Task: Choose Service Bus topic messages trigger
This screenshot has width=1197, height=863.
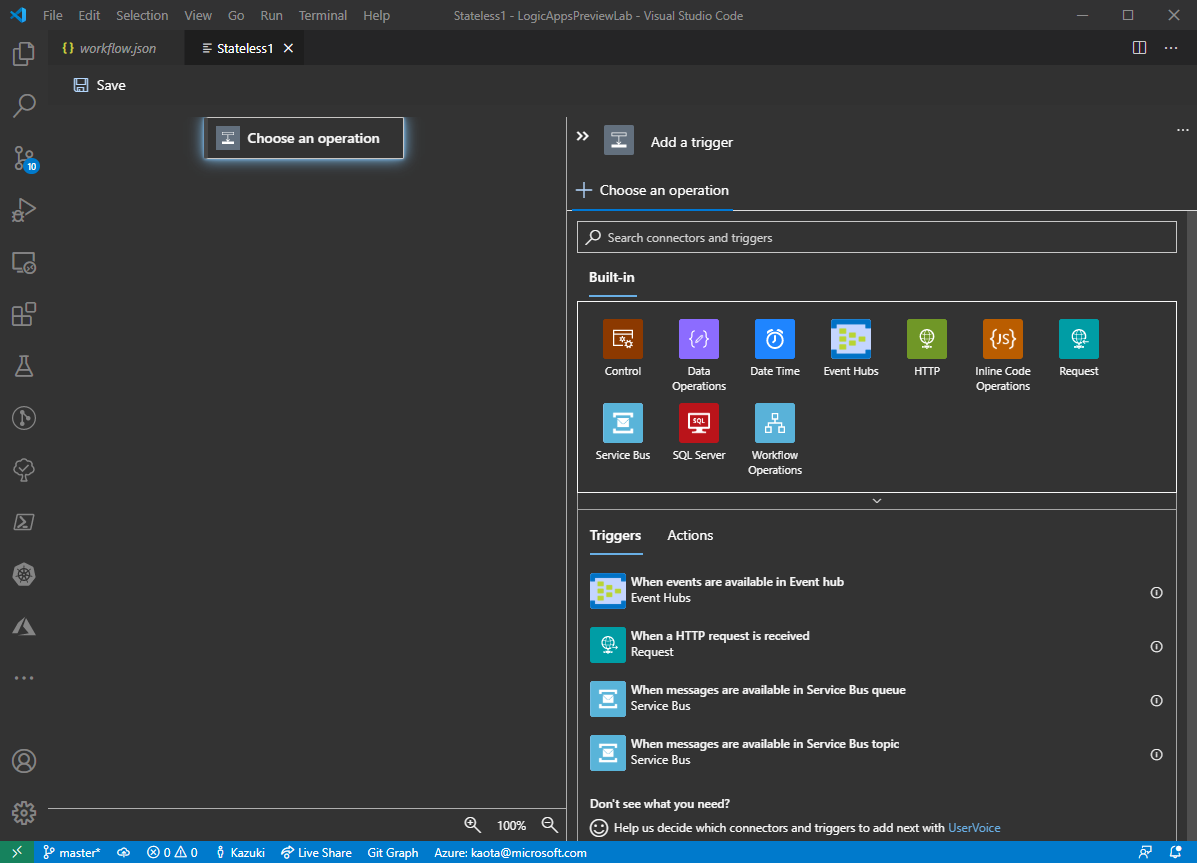Action: (876, 752)
